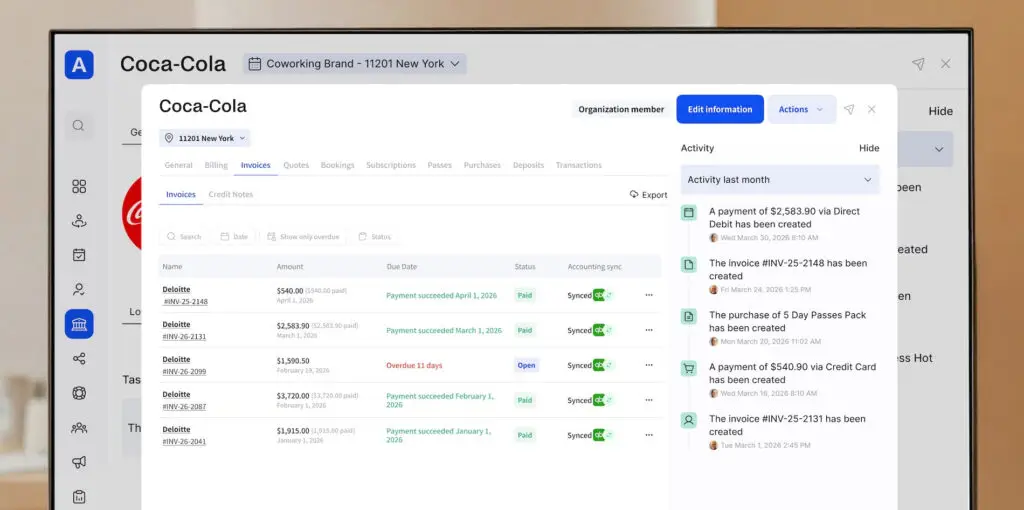The width and height of the screenshot is (1024, 510).
Task: Open the Coworking Brand - 11201 New York dropdown
Action: (355, 64)
